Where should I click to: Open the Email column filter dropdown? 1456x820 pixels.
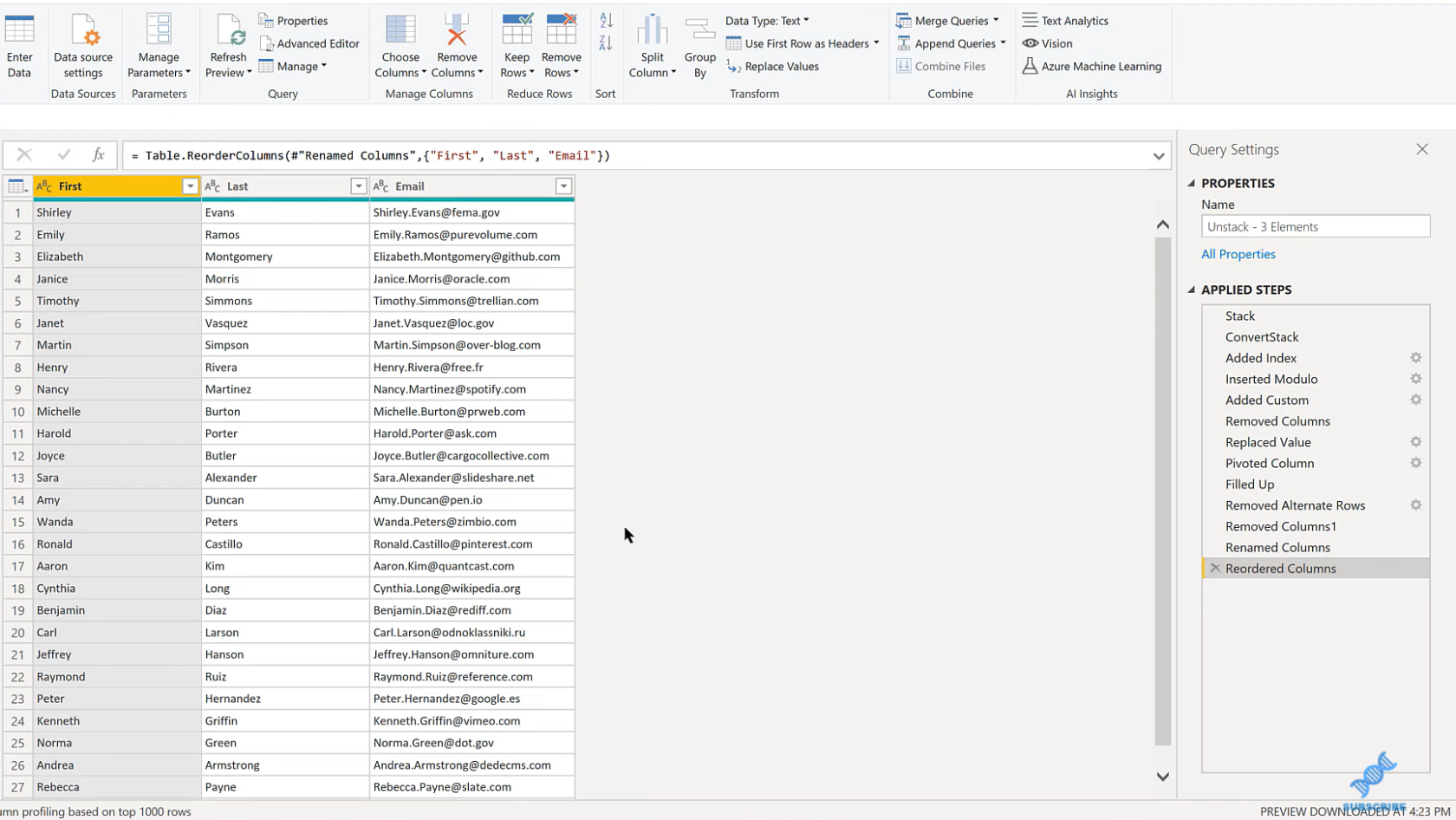pos(563,186)
